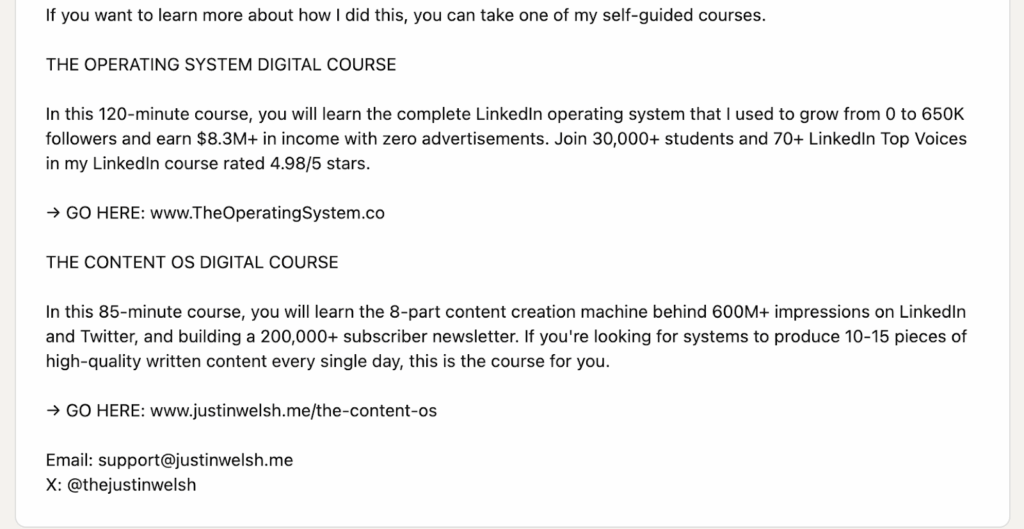Click the Content OS Digital Course heading
1024x529 pixels.
tap(192, 263)
